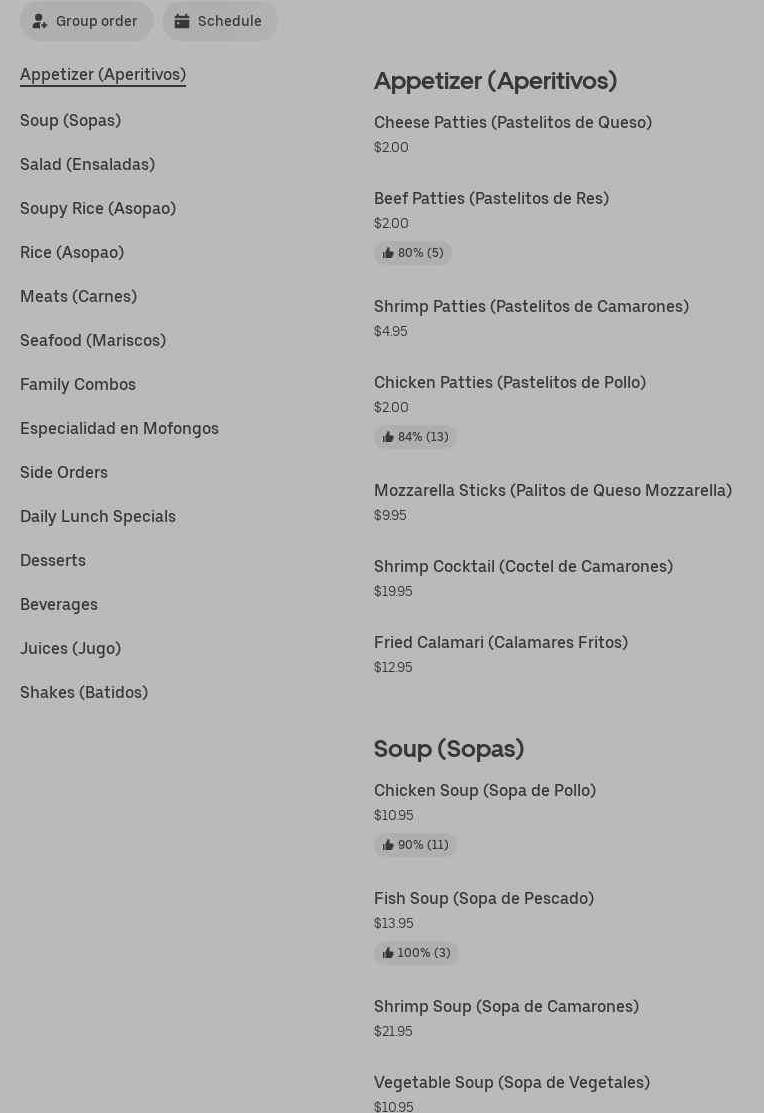
Task: Navigate to Family Combos section
Action: [x=78, y=384]
